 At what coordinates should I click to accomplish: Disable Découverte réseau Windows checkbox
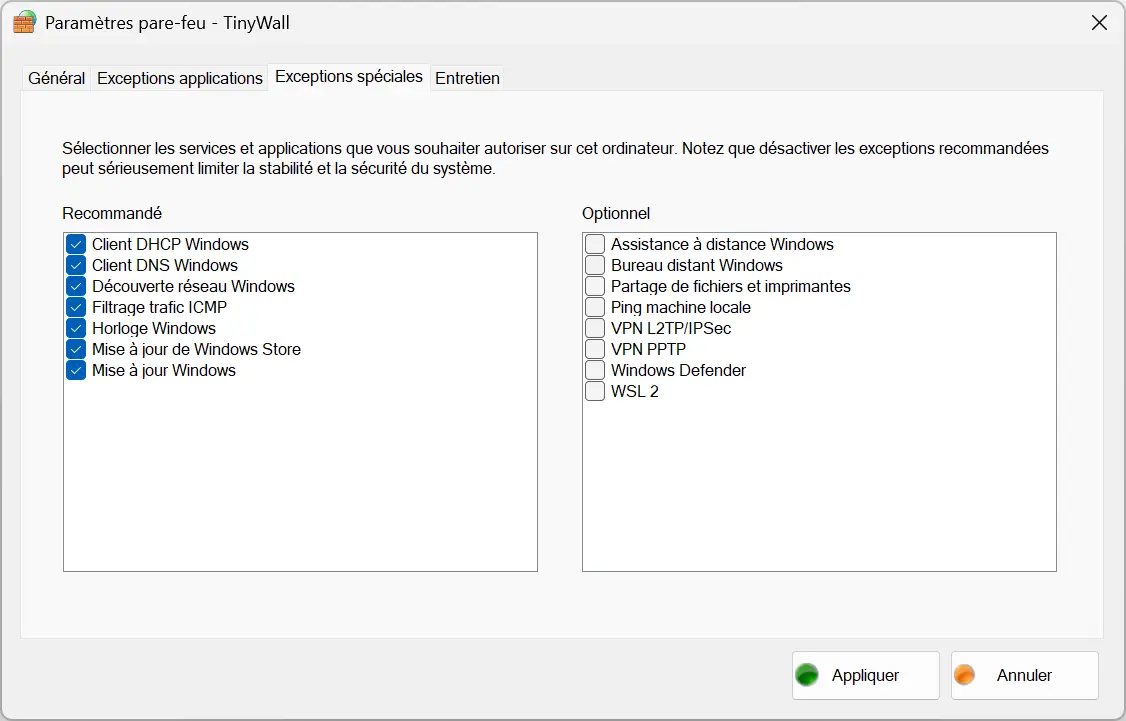click(x=76, y=287)
